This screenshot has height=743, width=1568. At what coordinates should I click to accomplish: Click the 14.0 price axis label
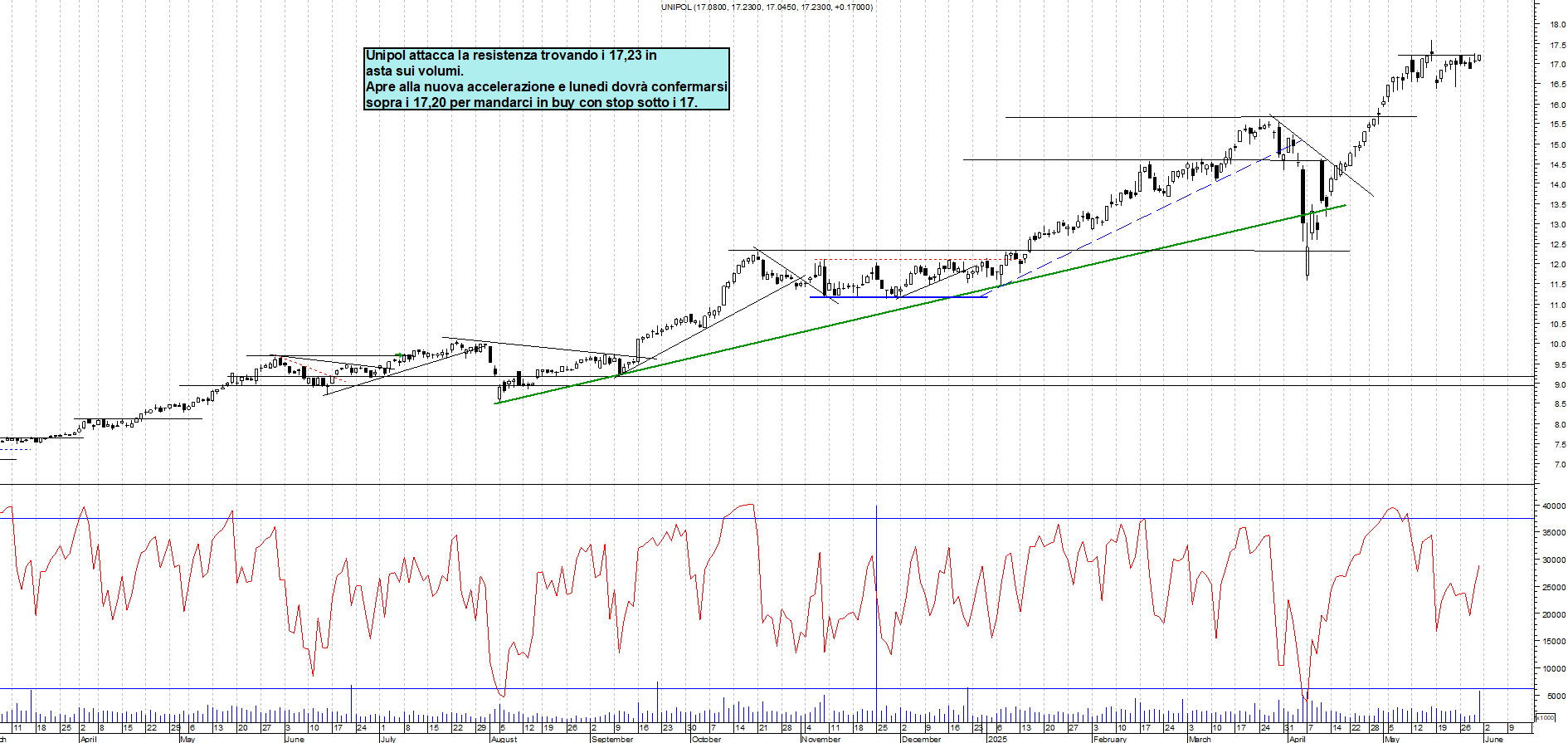1557,185
